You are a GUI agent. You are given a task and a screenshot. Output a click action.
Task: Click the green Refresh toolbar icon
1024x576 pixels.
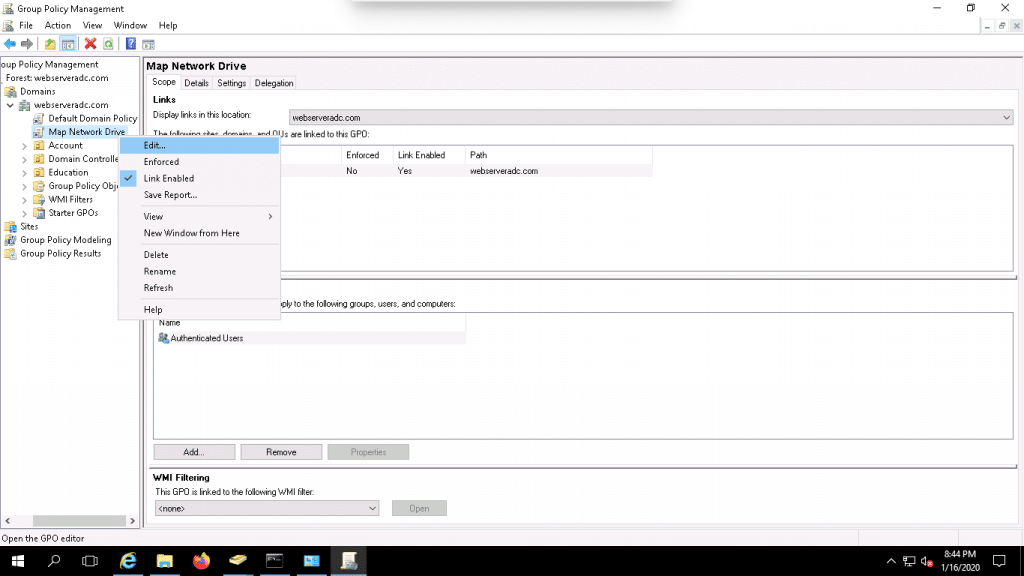pos(108,44)
